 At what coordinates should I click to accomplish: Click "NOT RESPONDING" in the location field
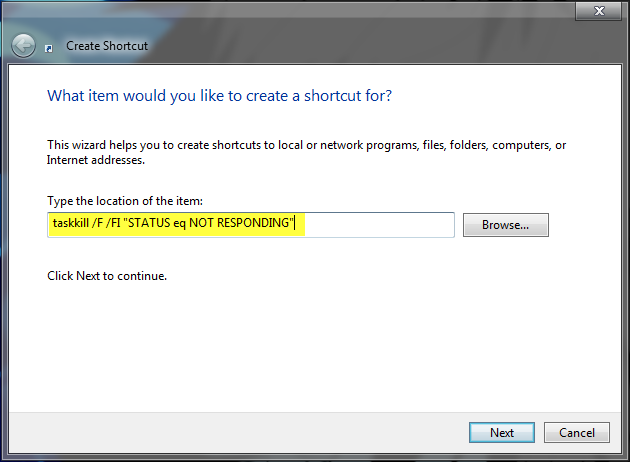click(x=246, y=224)
